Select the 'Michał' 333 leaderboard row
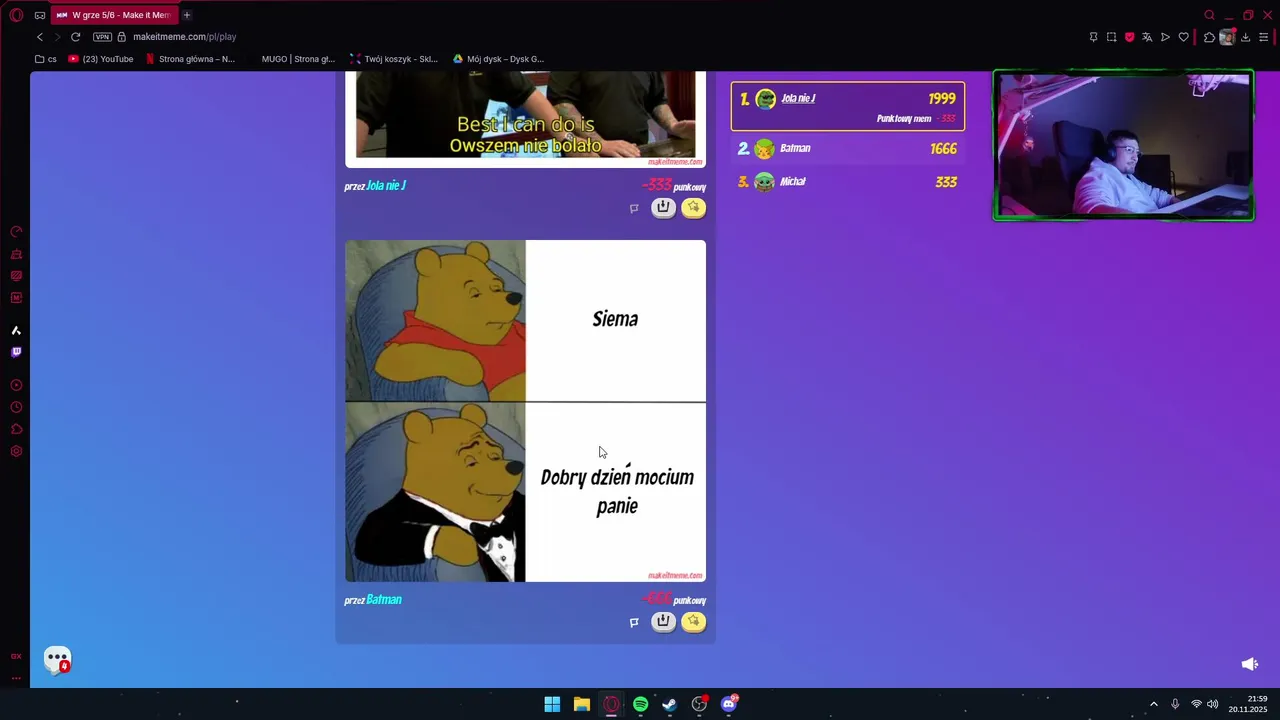The image size is (1280, 720). coord(848,182)
